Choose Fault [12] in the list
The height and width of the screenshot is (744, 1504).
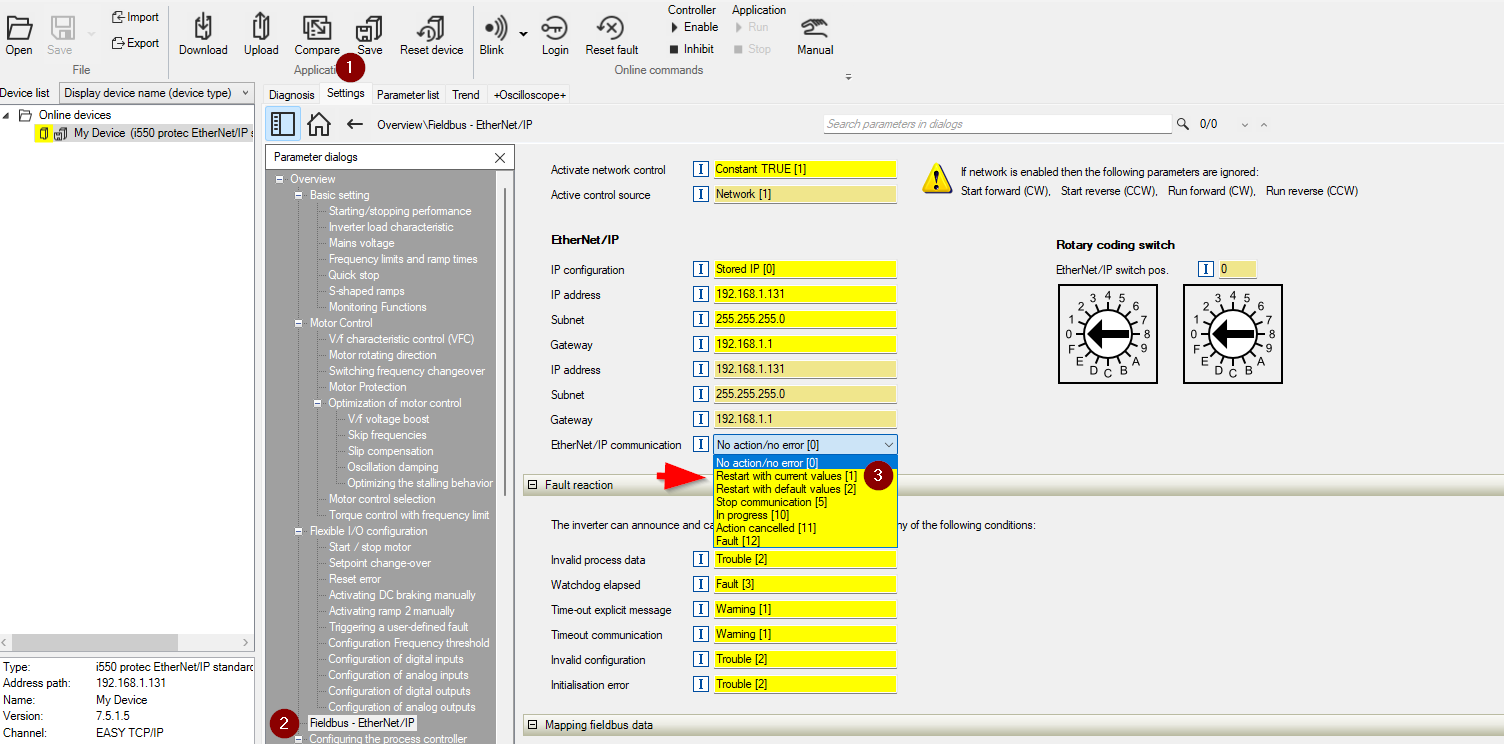click(805, 541)
